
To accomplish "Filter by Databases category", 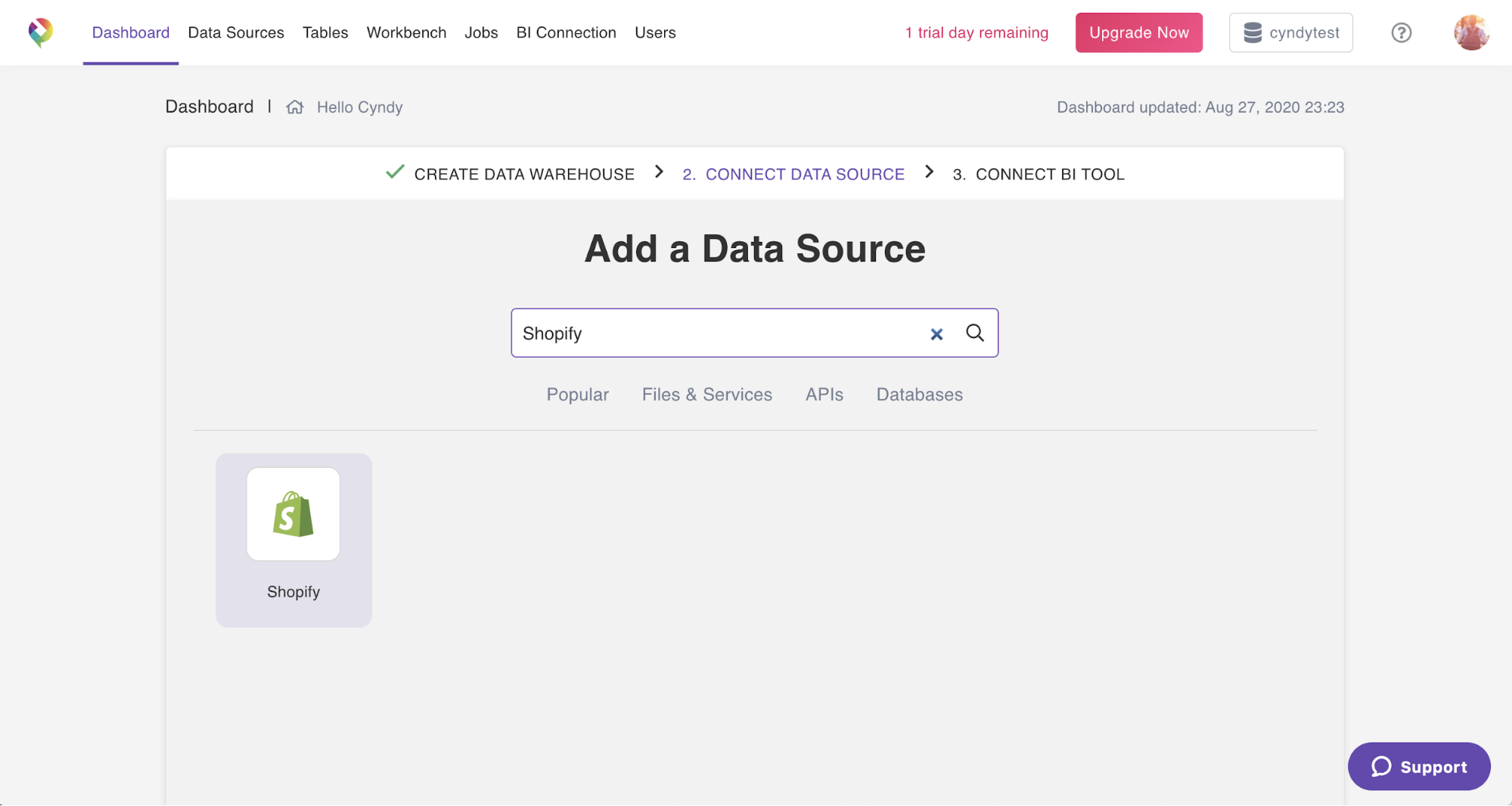I will (x=919, y=395).
